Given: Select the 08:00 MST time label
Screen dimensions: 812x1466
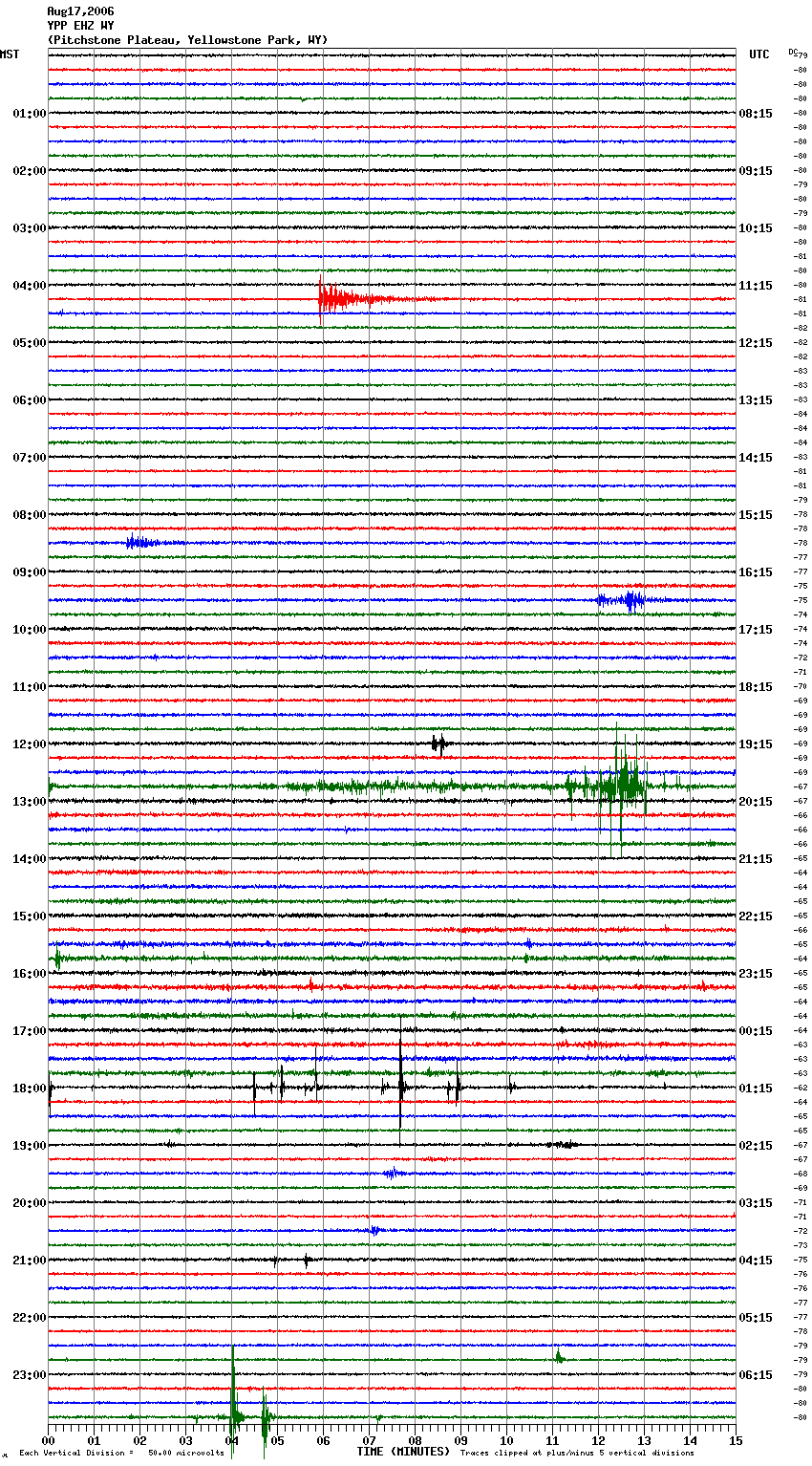Looking at the screenshot, I should click(30, 515).
